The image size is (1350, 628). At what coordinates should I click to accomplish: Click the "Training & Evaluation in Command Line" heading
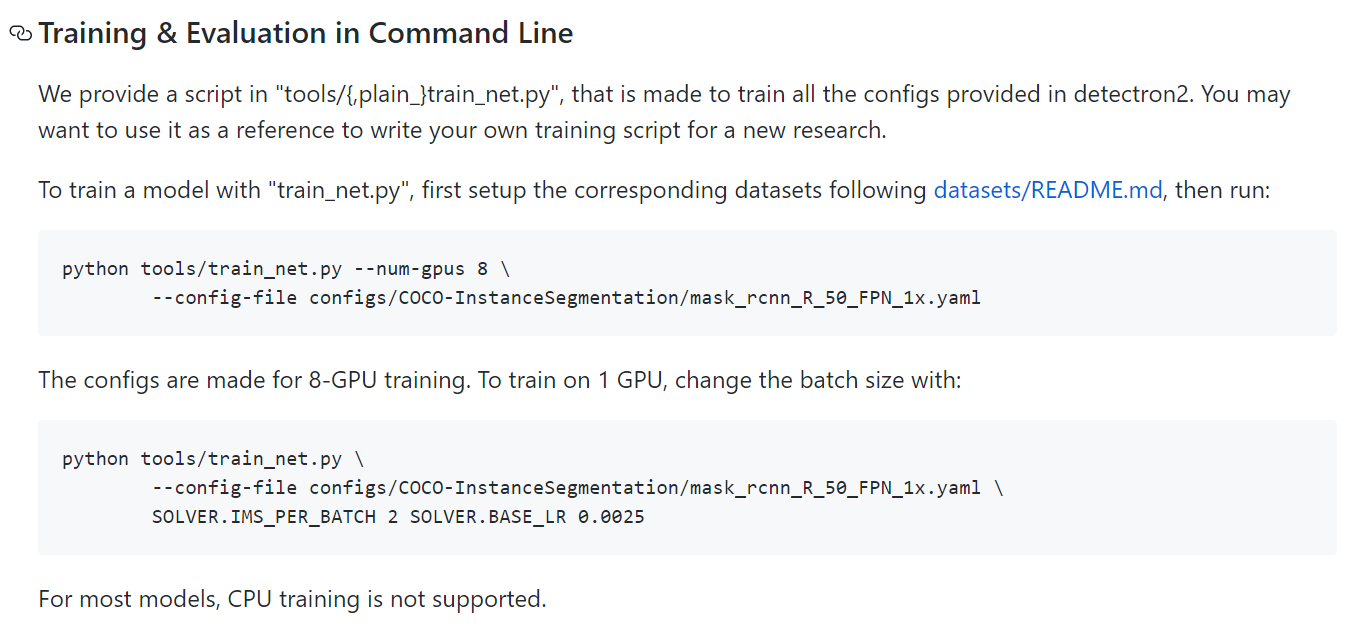[x=305, y=33]
